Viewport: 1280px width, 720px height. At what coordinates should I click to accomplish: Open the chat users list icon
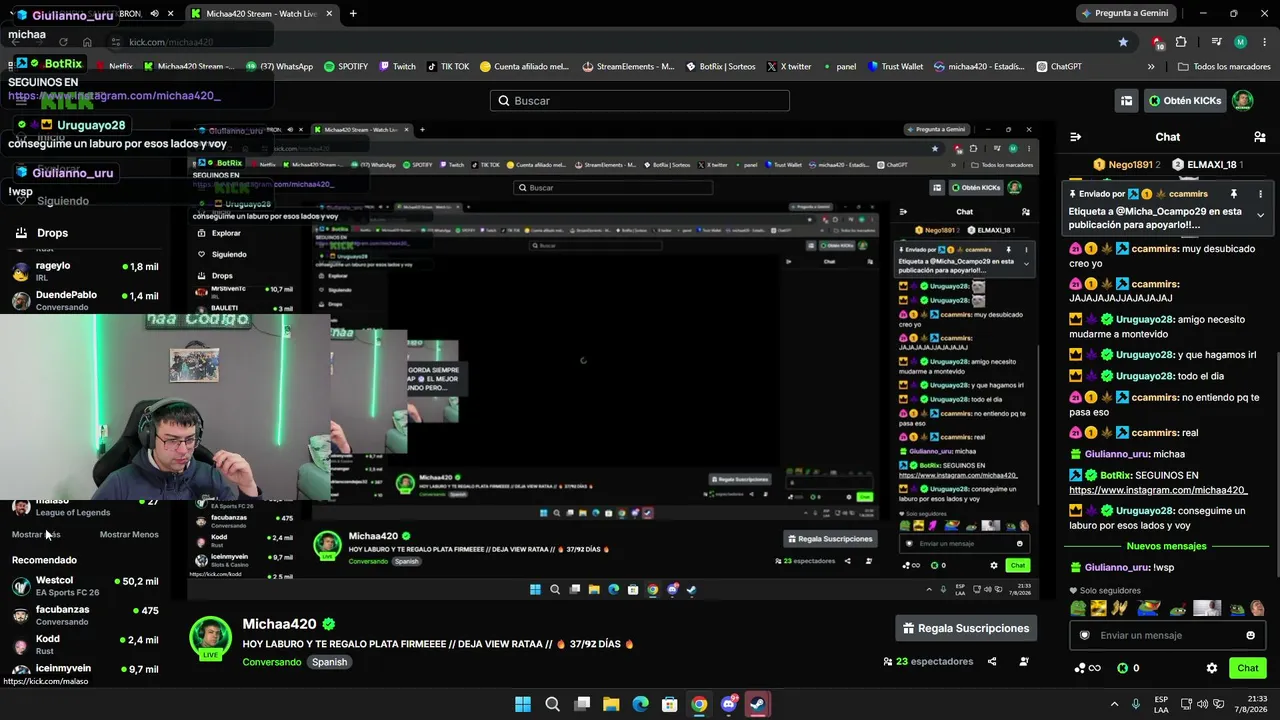click(x=1260, y=137)
